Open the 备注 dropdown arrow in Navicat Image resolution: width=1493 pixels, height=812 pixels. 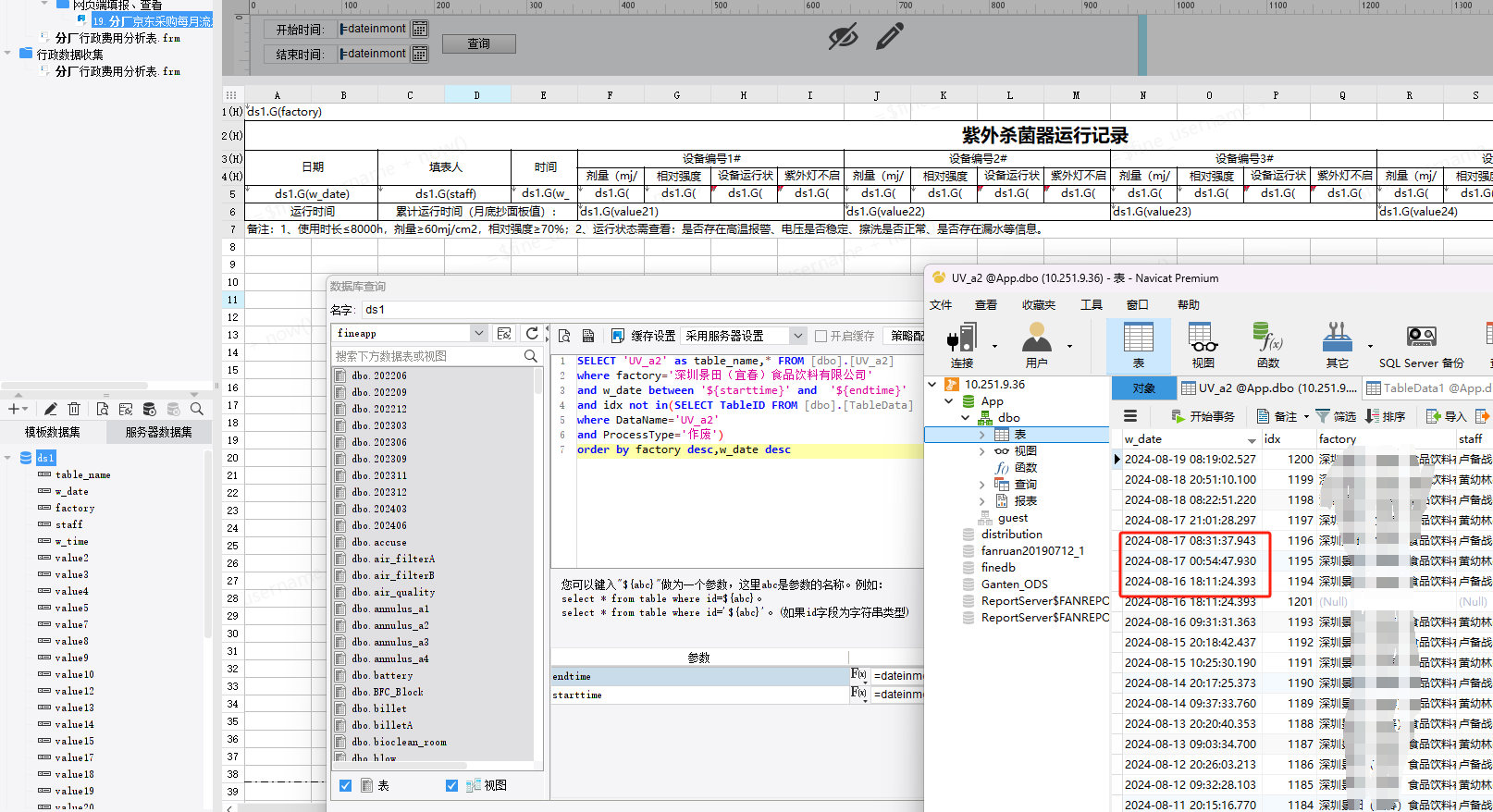pyautogui.click(x=1306, y=417)
